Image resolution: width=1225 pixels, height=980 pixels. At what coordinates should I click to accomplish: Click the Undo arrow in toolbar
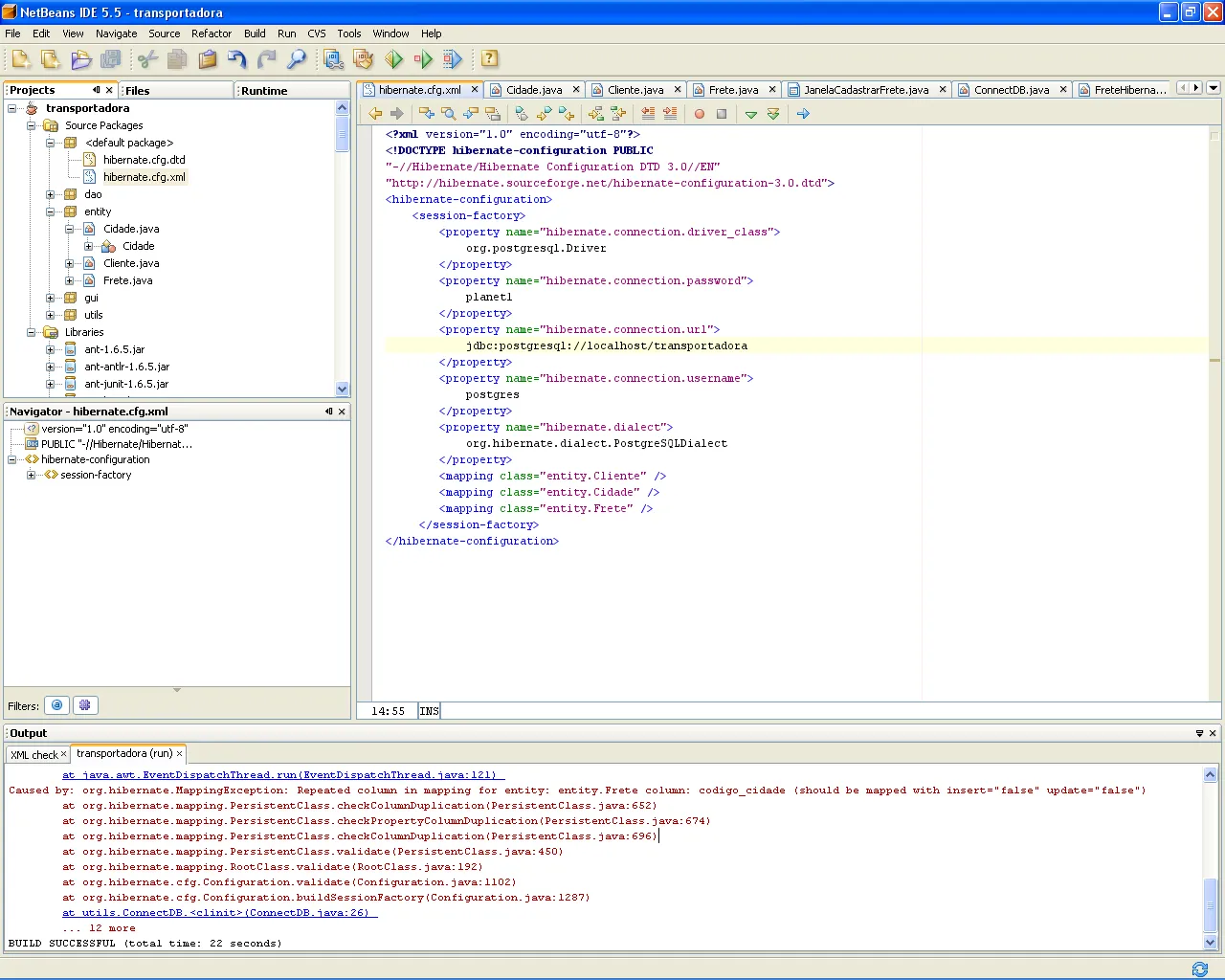(236, 59)
